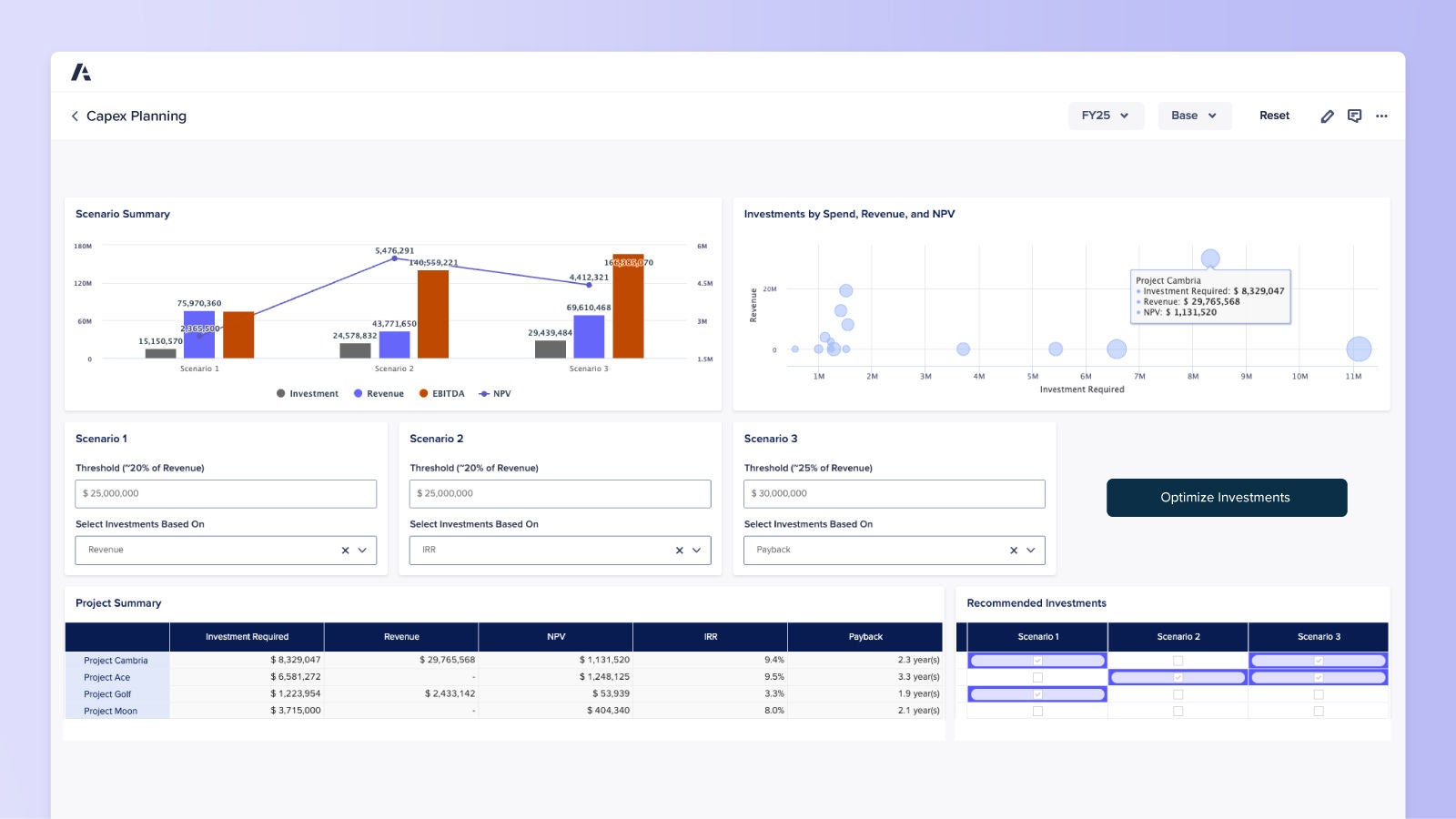This screenshot has width=1456, height=819.
Task: Select the Project Golf row in Project Summary
Action: [x=106, y=693]
